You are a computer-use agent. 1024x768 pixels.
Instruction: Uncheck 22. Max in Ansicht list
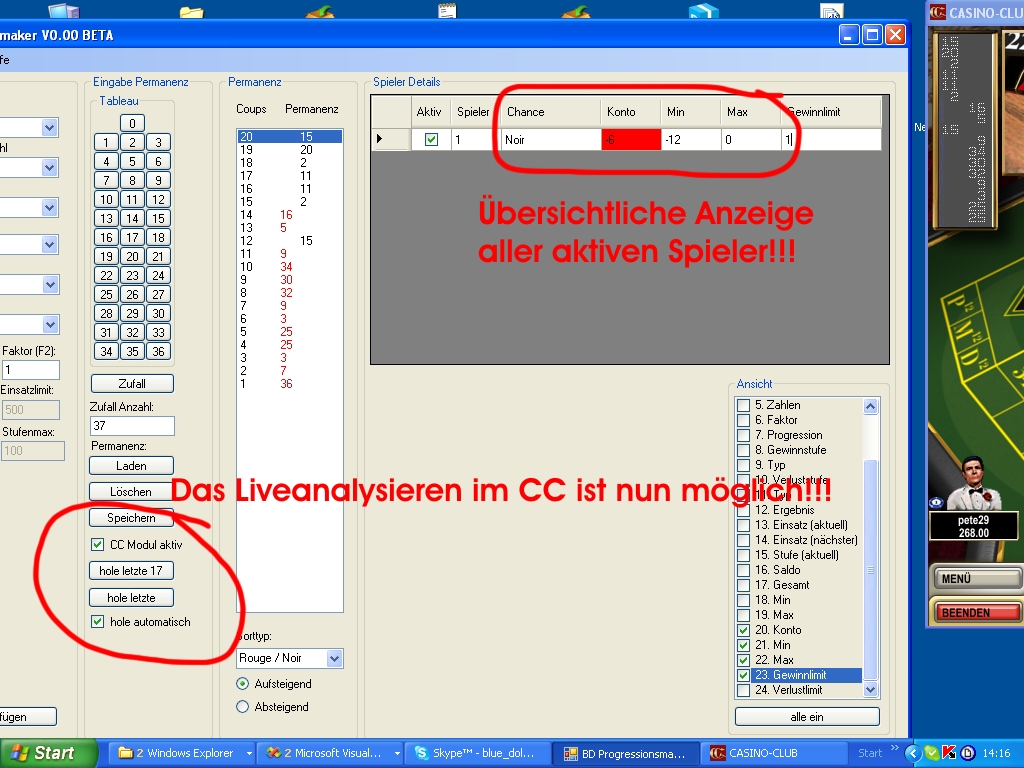tap(743, 660)
